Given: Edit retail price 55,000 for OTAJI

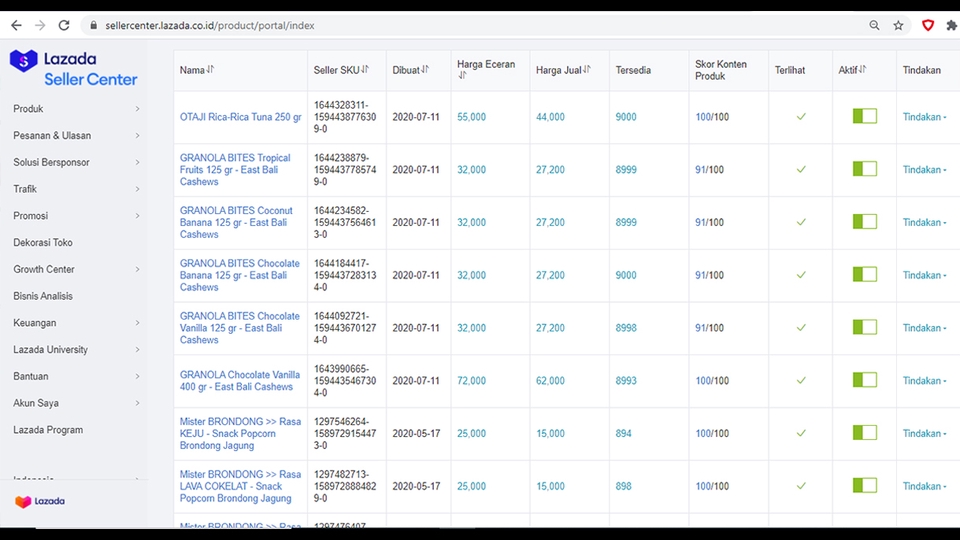Looking at the screenshot, I should (471, 117).
